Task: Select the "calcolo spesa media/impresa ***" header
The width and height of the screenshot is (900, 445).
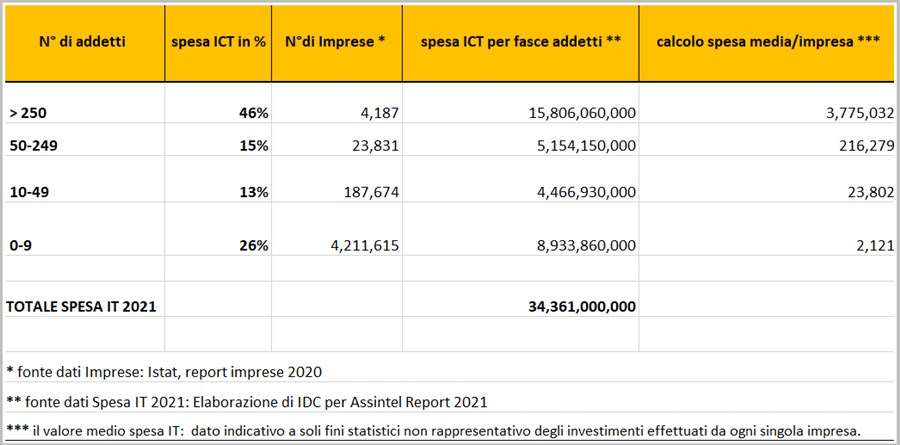Action: 768,43
